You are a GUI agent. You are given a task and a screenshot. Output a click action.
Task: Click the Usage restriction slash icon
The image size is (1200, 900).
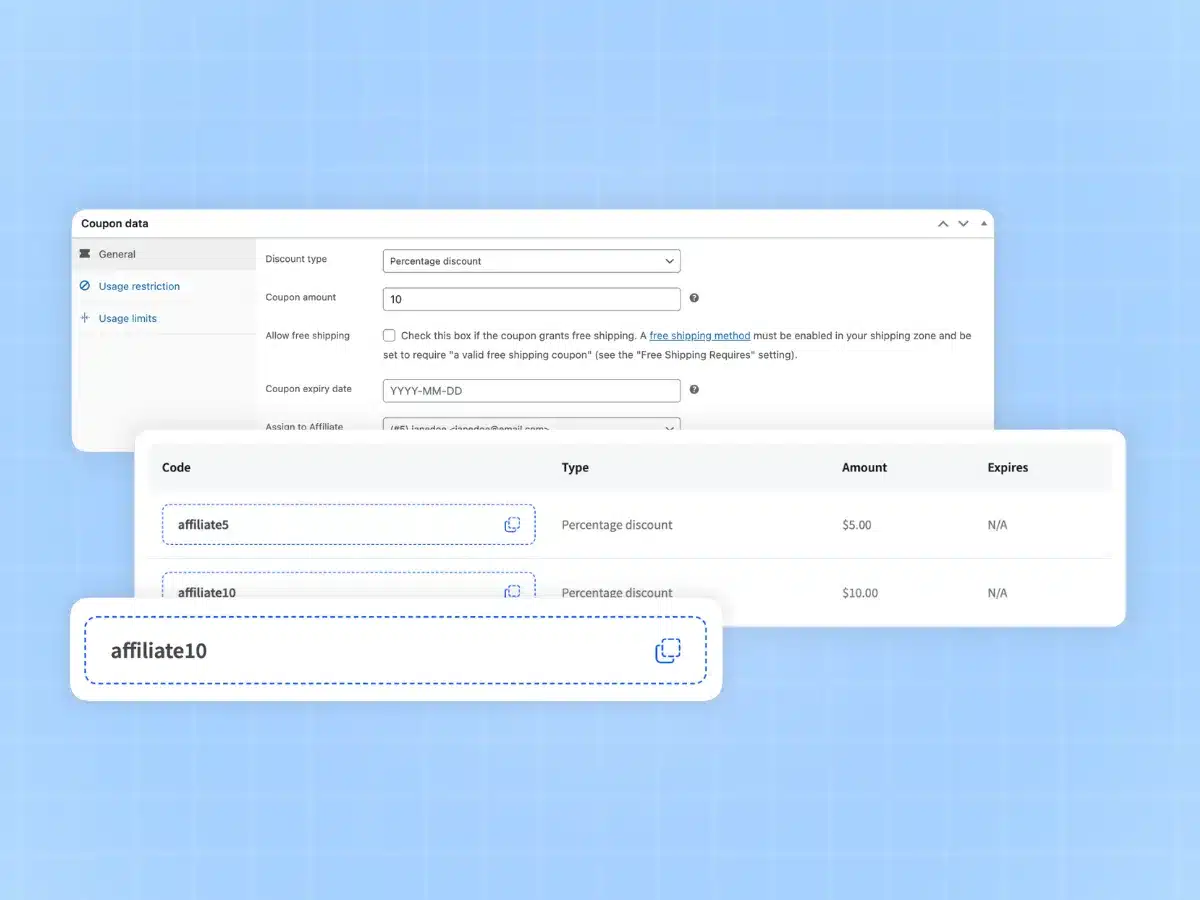(x=85, y=286)
